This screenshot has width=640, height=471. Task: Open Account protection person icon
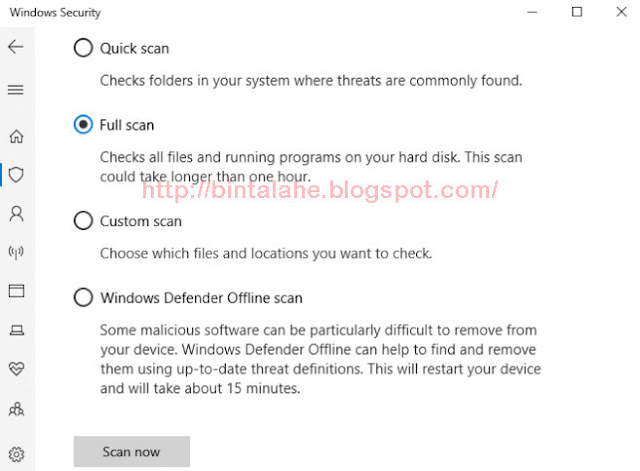[x=16, y=213]
